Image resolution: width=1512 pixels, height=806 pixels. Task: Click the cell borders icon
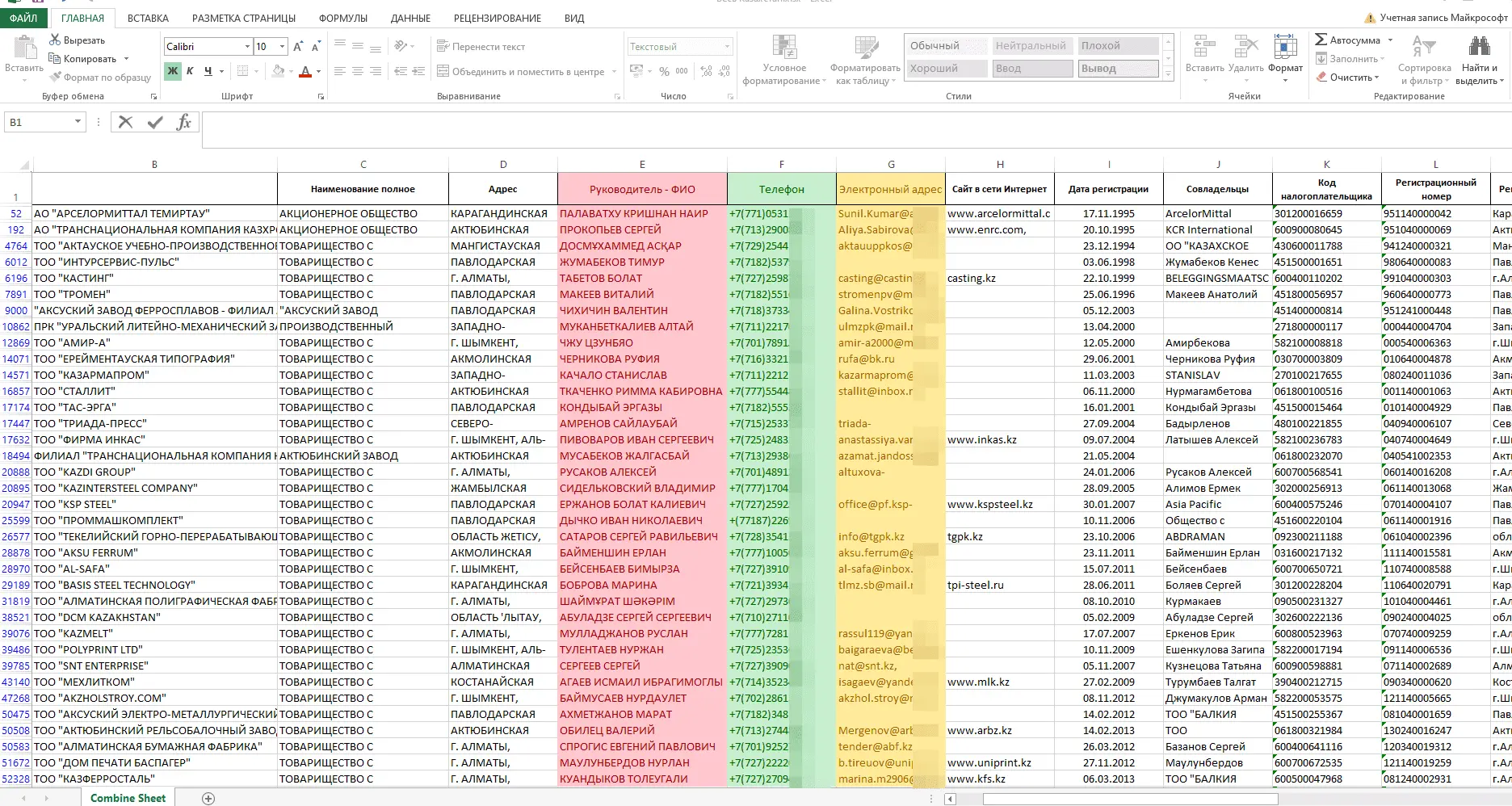point(242,71)
